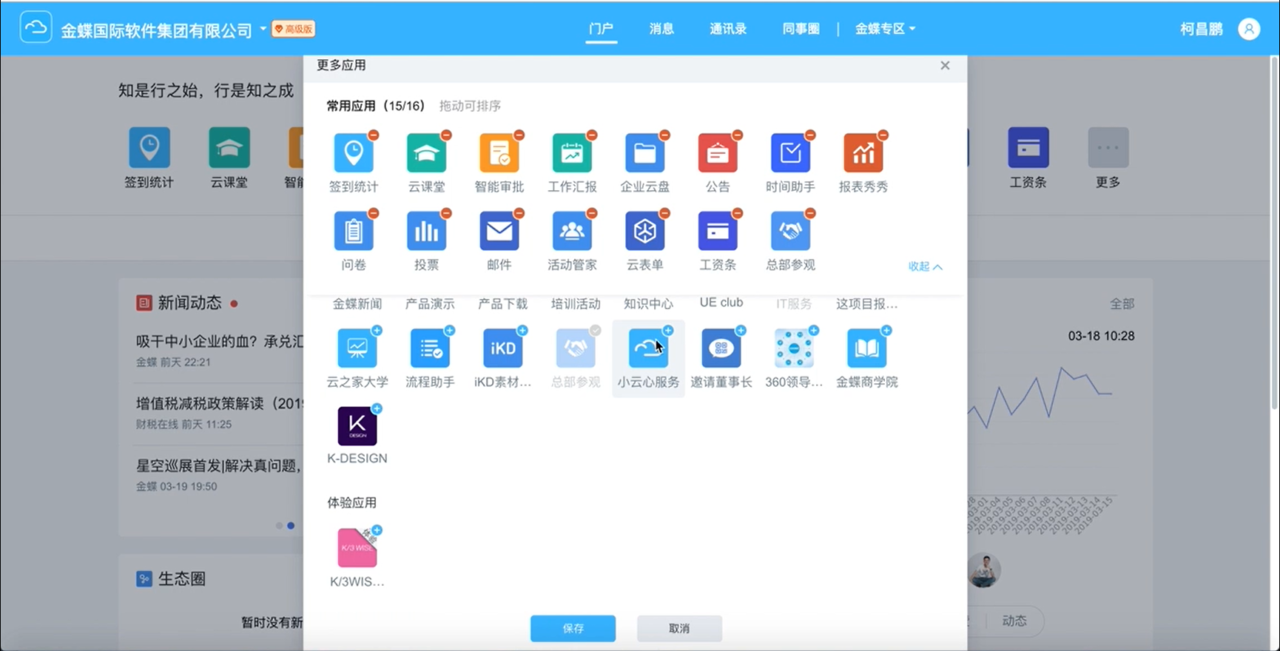Add 云之家大学 with its plus badge
The width and height of the screenshot is (1280, 651).
(x=377, y=330)
